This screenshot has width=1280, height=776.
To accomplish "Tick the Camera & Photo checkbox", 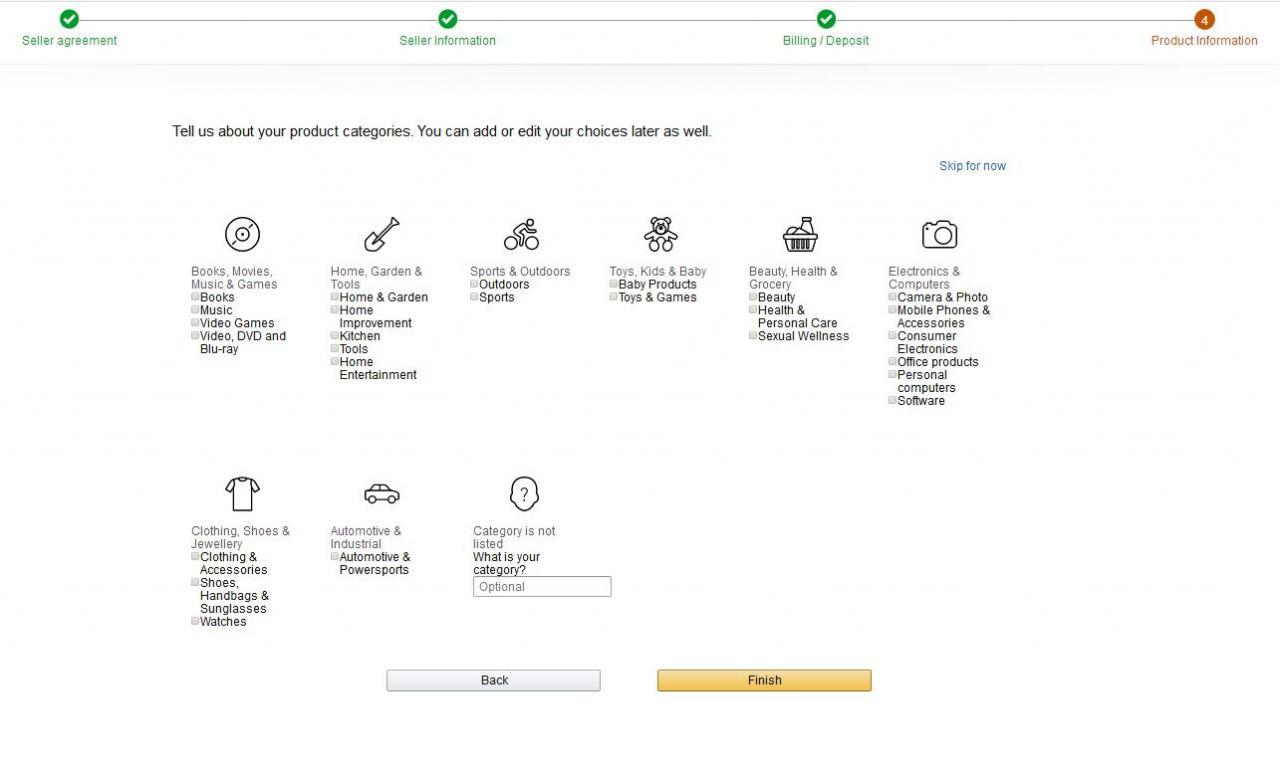I will point(893,297).
